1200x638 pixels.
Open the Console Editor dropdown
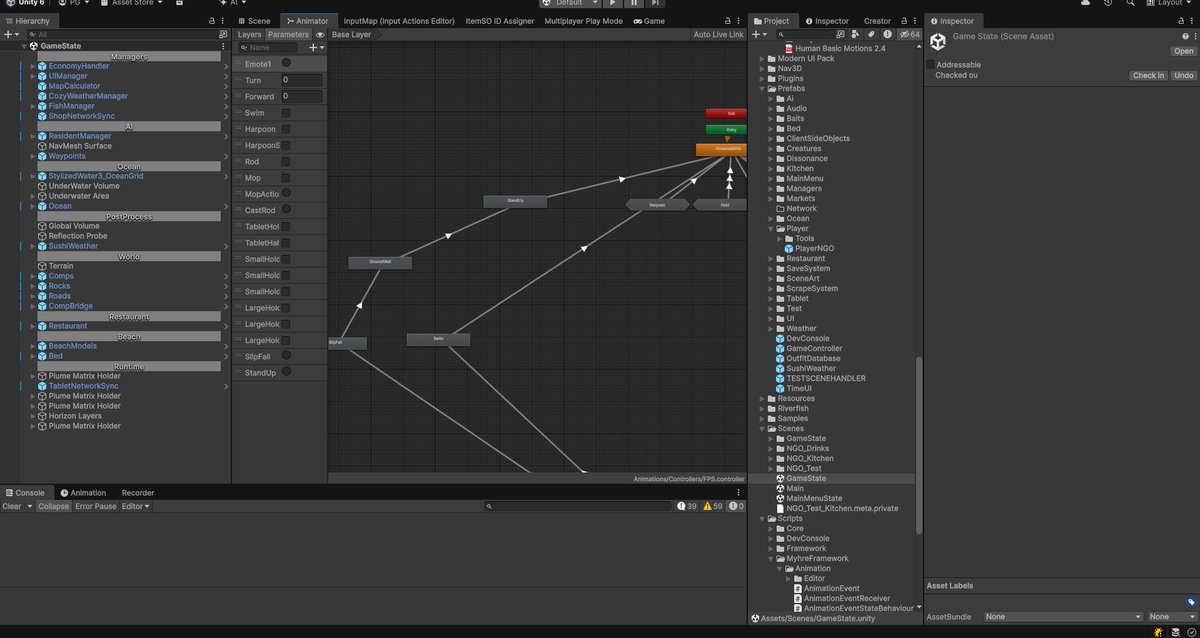point(135,506)
